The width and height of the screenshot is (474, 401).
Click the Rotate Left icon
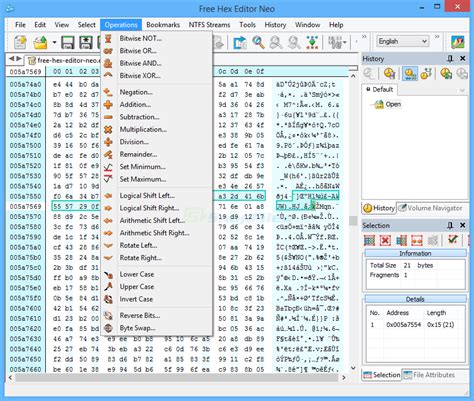(108, 245)
